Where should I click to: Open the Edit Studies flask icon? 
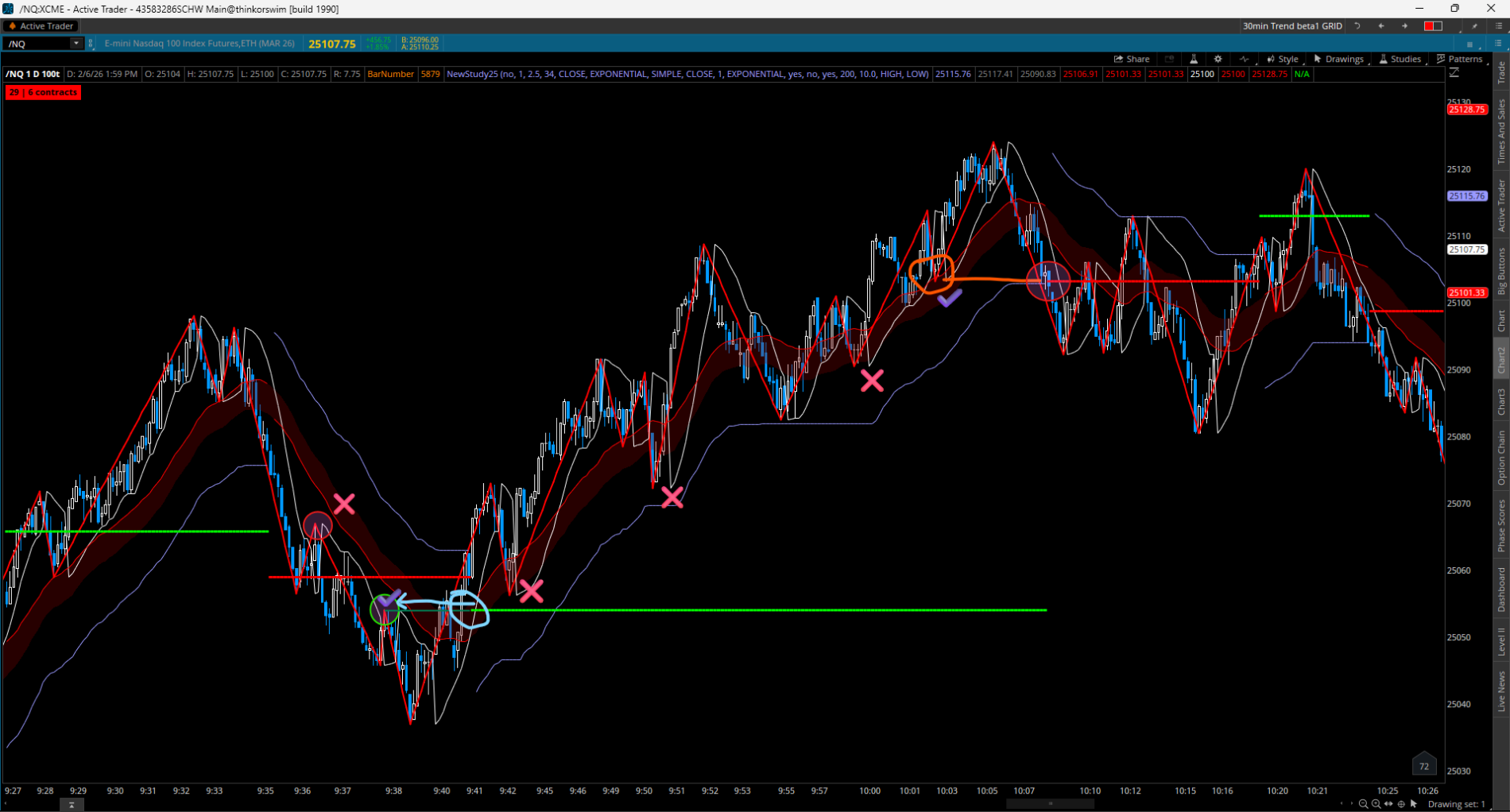[1193, 59]
